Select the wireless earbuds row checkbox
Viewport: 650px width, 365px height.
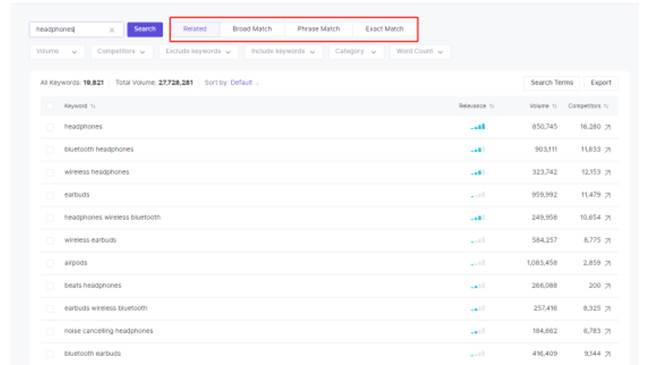click(50, 241)
